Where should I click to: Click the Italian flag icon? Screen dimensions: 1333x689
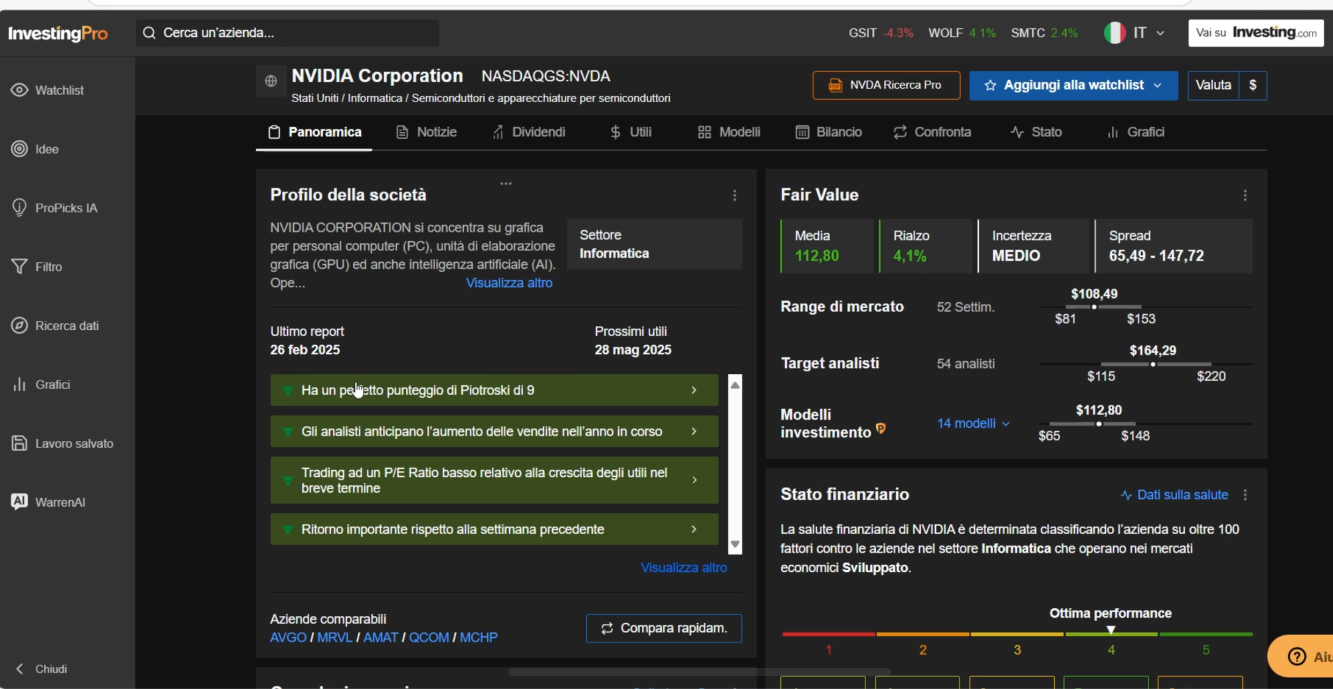point(1115,33)
